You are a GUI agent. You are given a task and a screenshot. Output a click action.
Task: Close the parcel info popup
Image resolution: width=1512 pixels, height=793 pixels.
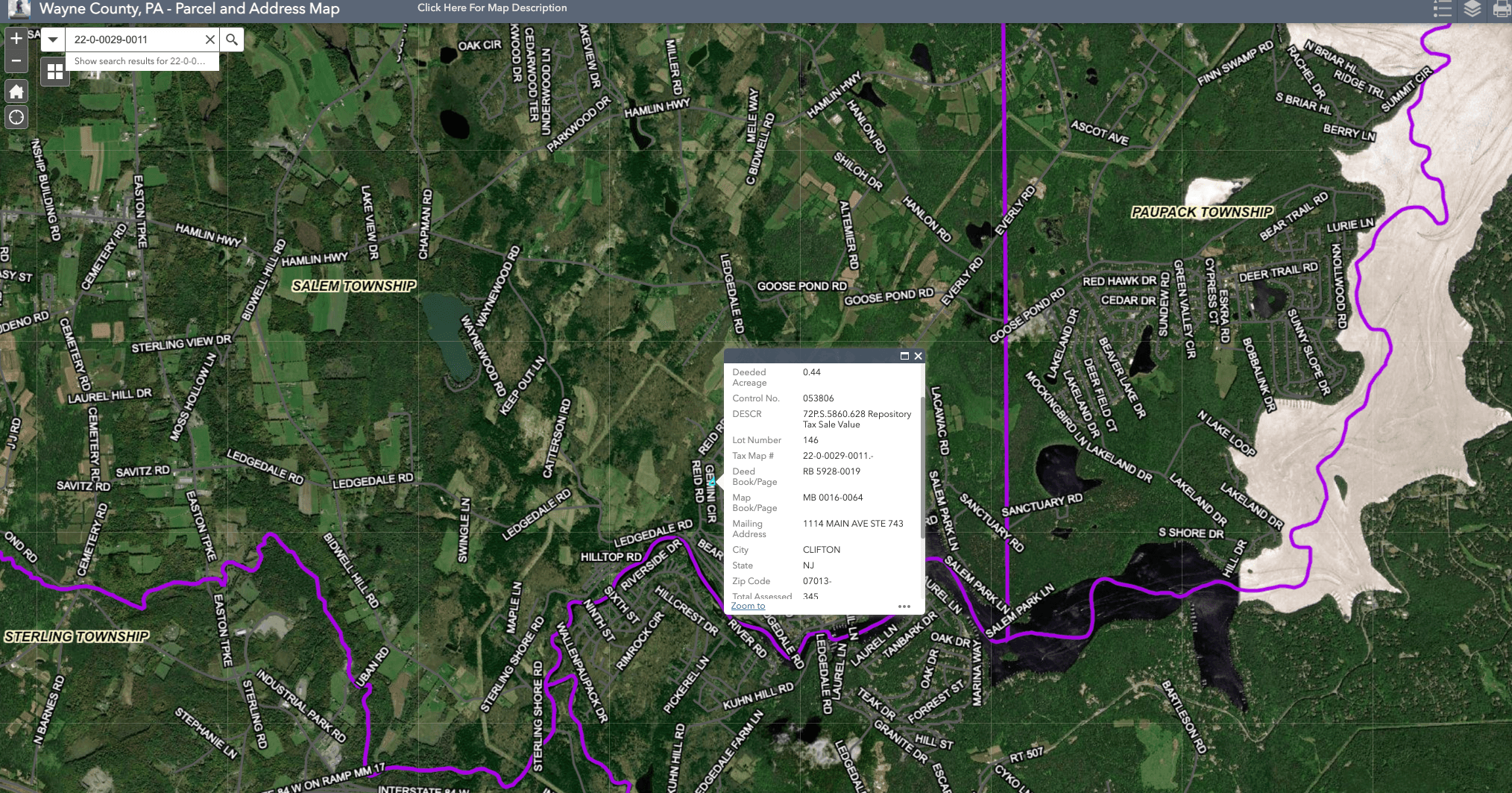tap(919, 356)
